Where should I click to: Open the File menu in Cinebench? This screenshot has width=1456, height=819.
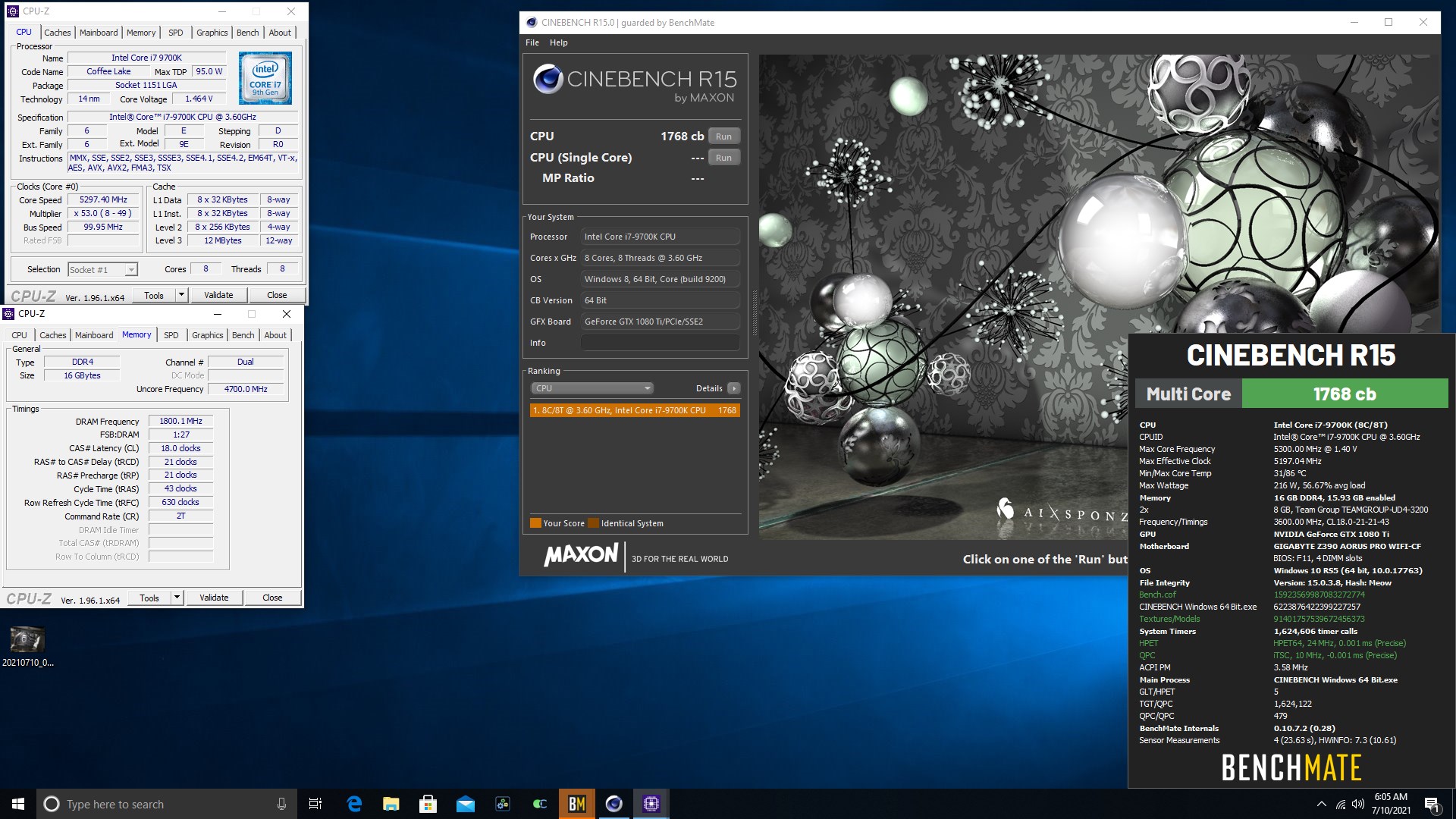click(x=532, y=42)
